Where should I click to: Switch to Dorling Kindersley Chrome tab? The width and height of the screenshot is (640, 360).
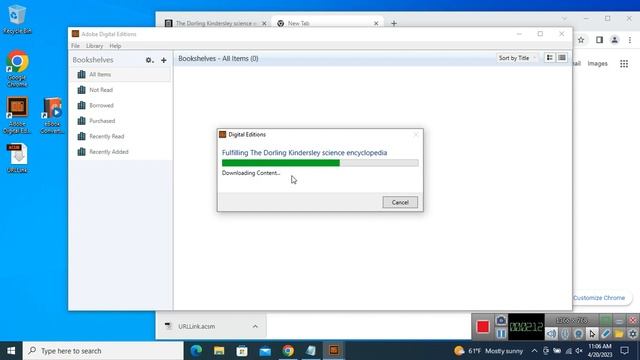point(216,23)
